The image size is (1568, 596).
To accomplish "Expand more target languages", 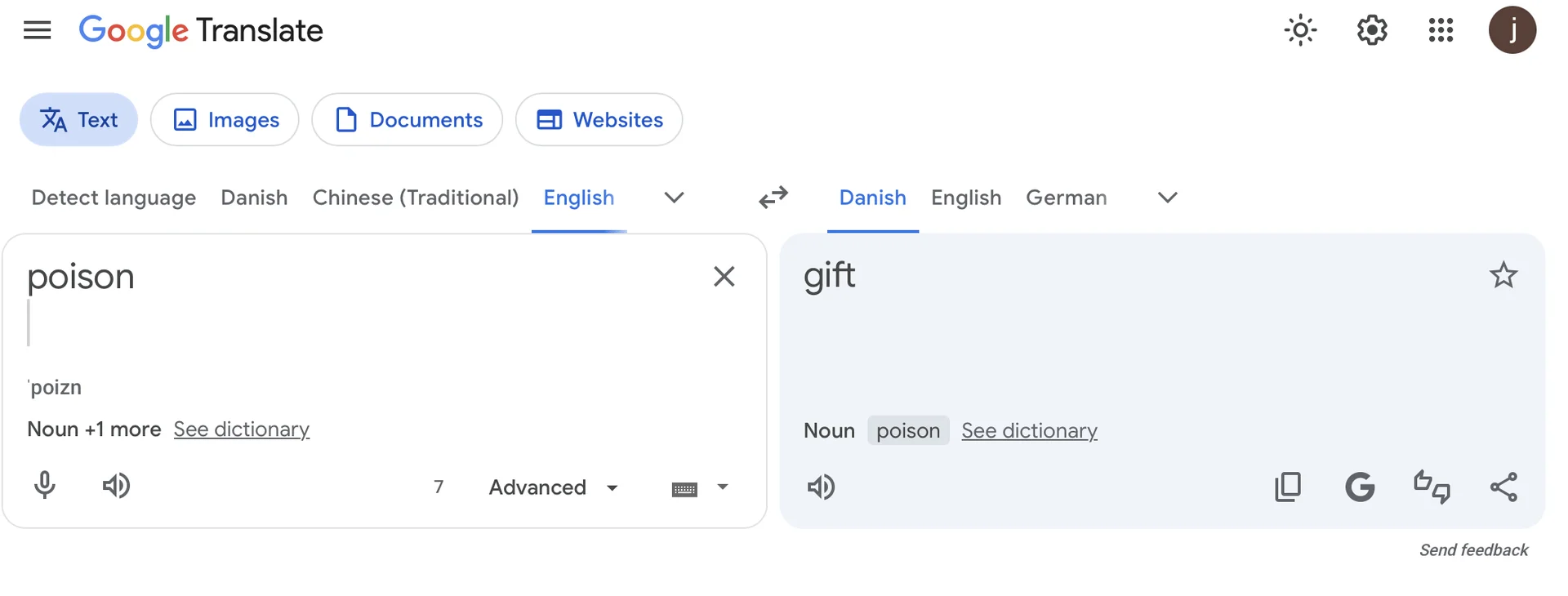I will click(1168, 198).
